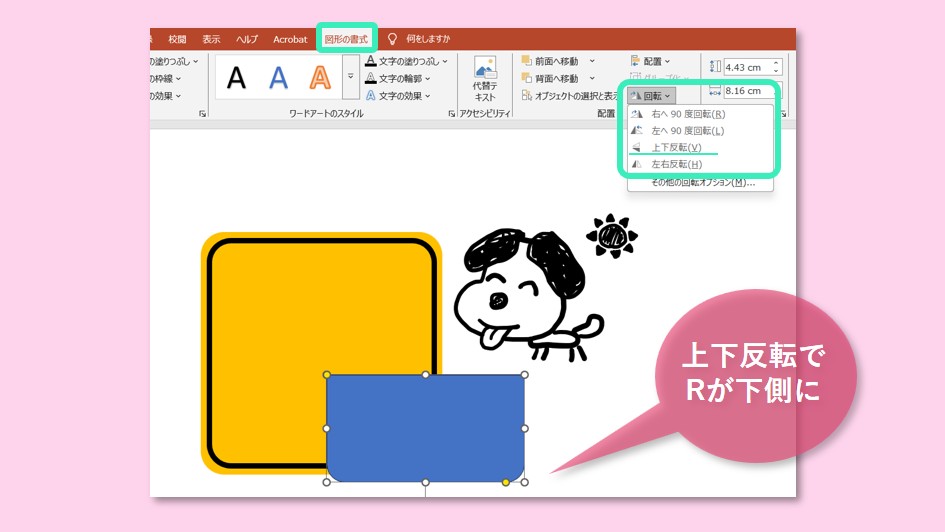Image resolution: width=945 pixels, height=532 pixels.
Task: Switch to the 表示 tab
Action: pyautogui.click(x=211, y=39)
